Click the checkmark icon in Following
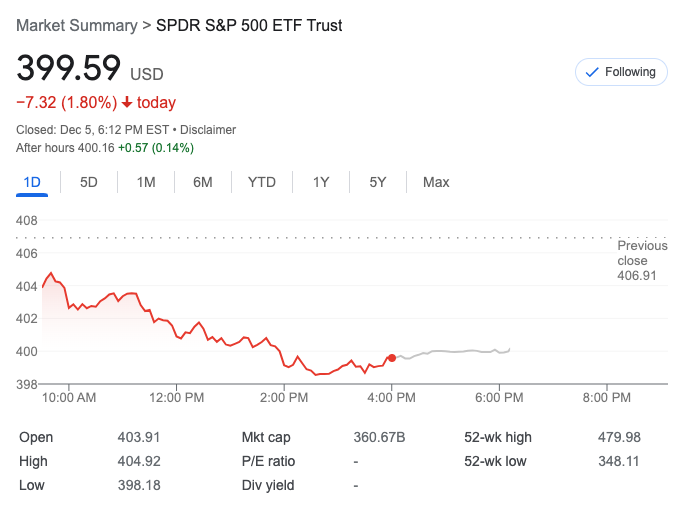Screen dimensions: 687x507 591,72
